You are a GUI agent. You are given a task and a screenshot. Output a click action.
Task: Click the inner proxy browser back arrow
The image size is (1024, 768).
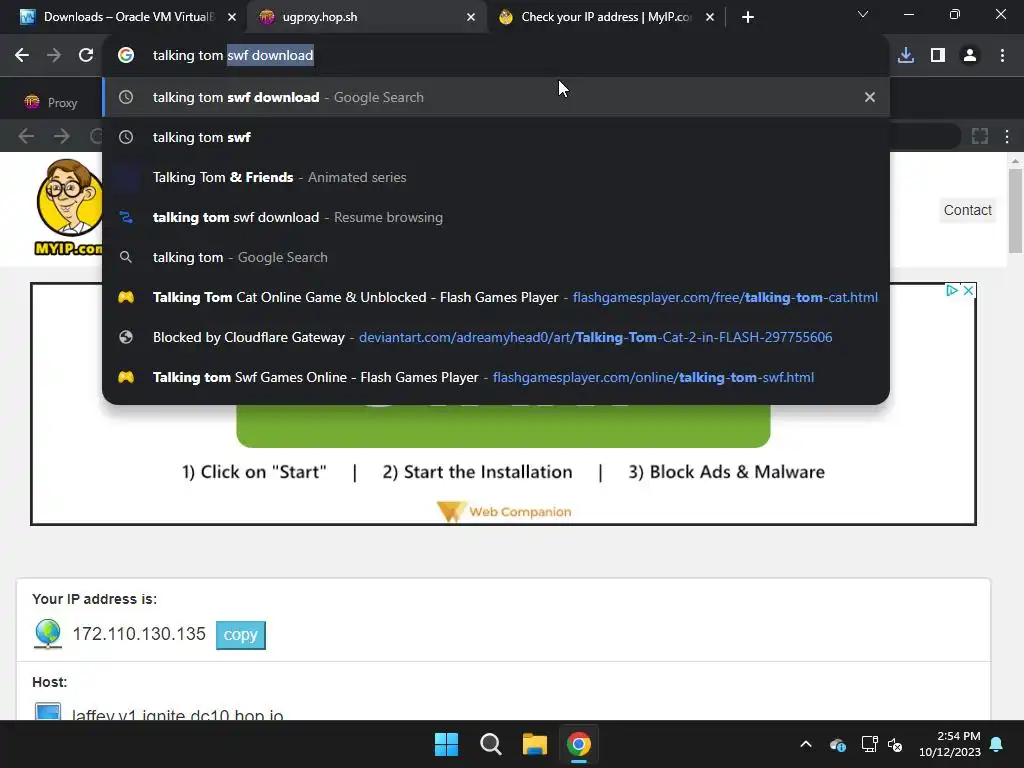[26, 136]
